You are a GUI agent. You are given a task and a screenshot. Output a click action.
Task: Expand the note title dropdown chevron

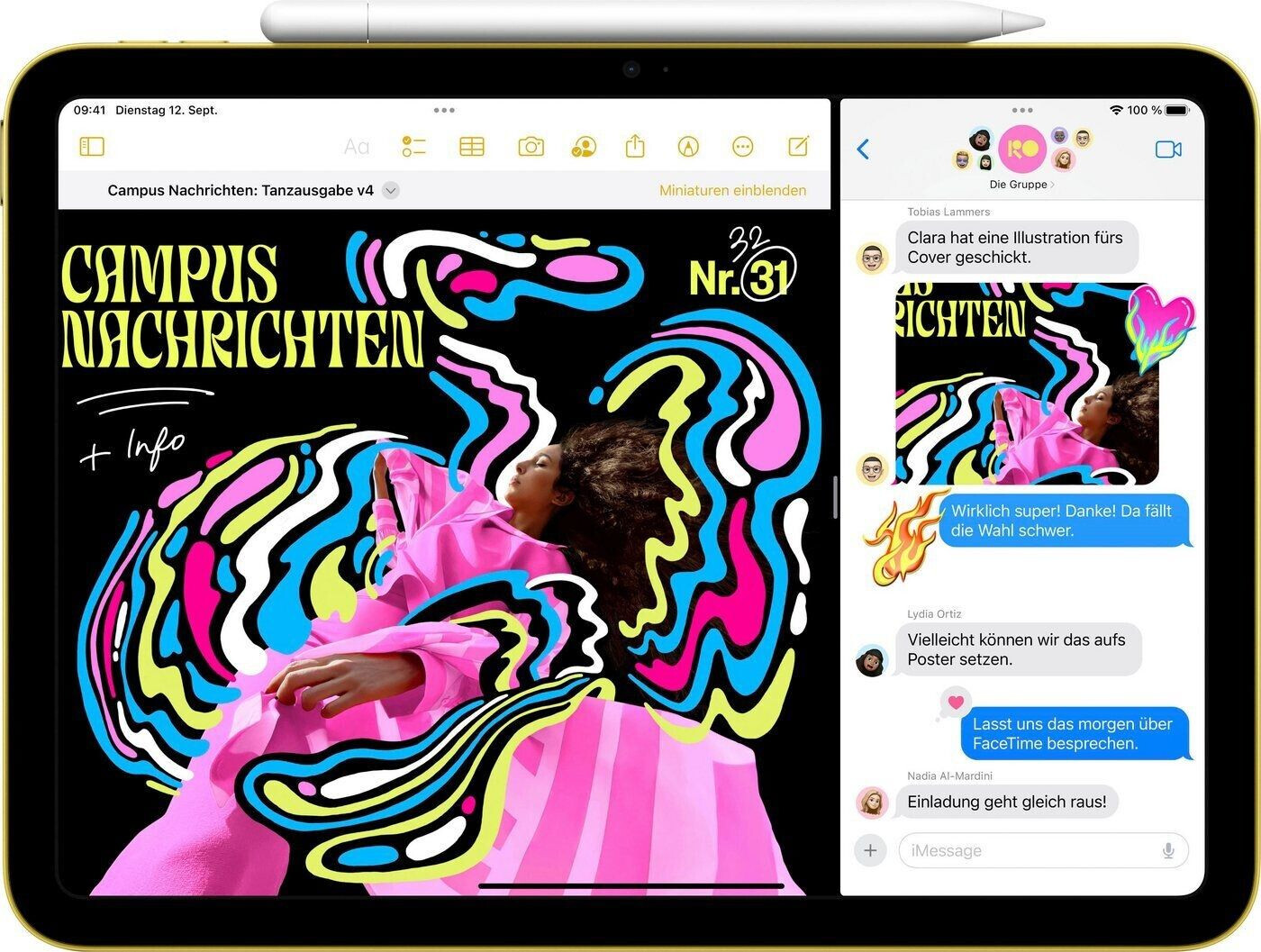click(x=390, y=190)
